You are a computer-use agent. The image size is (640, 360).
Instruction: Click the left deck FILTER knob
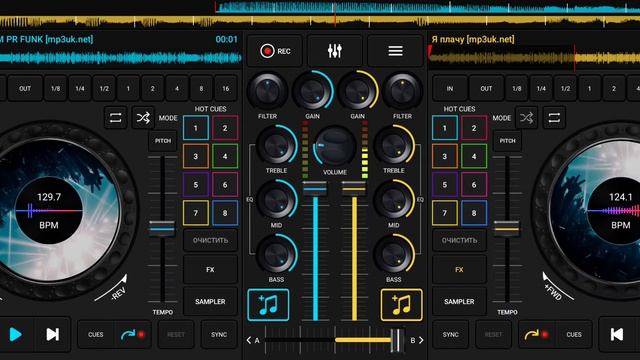pyautogui.click(x=267, y=91)
